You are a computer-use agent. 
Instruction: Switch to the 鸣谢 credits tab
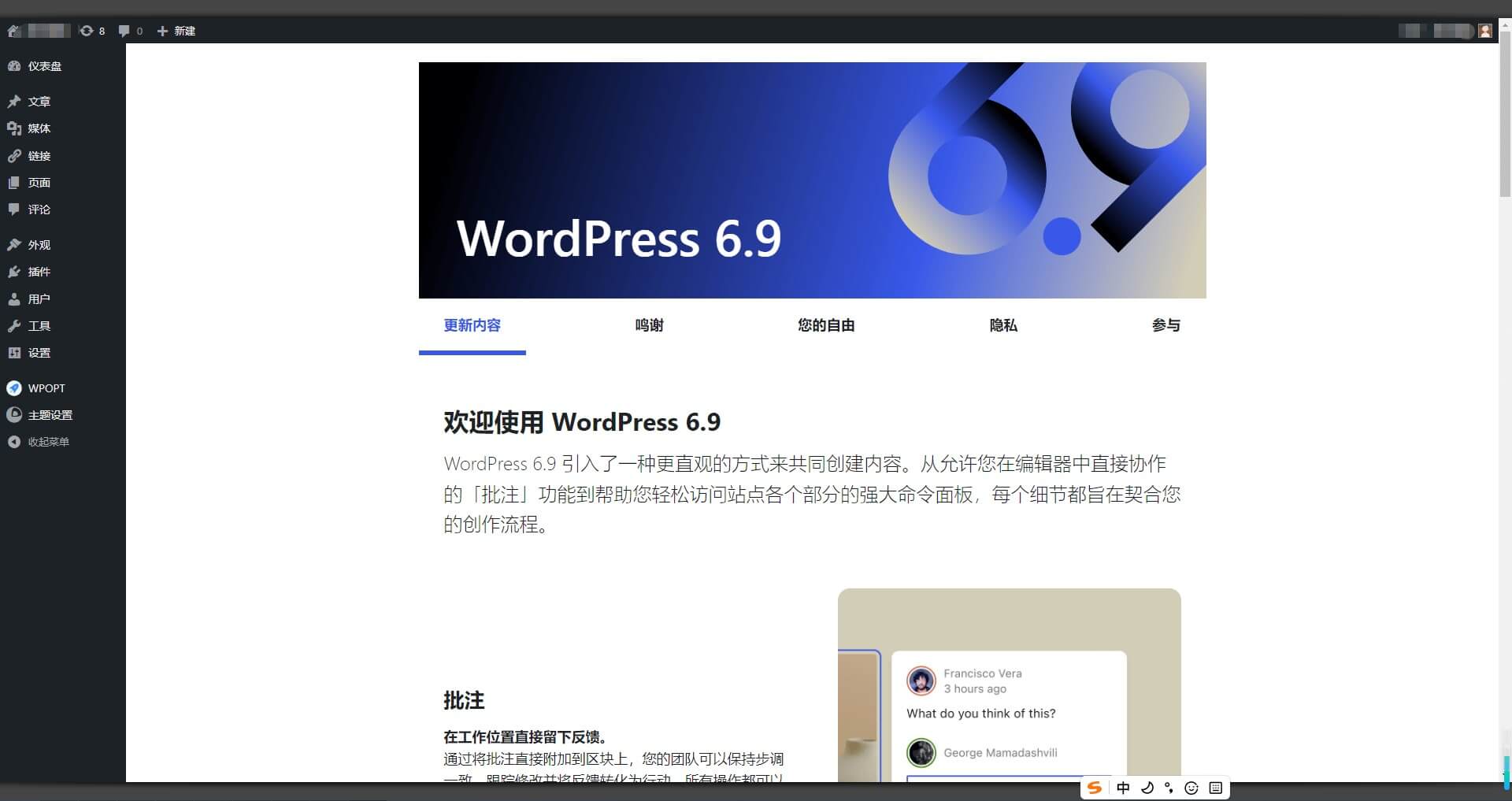(649, 325)
